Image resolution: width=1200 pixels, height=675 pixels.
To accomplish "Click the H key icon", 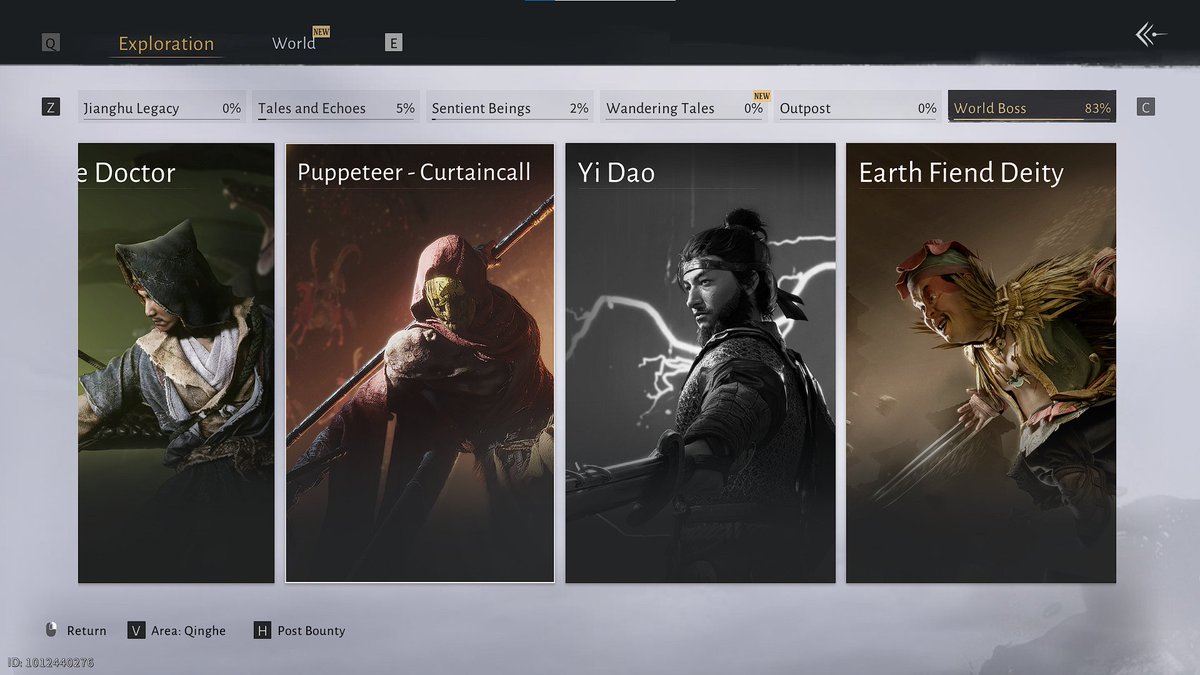I will 262,630.
